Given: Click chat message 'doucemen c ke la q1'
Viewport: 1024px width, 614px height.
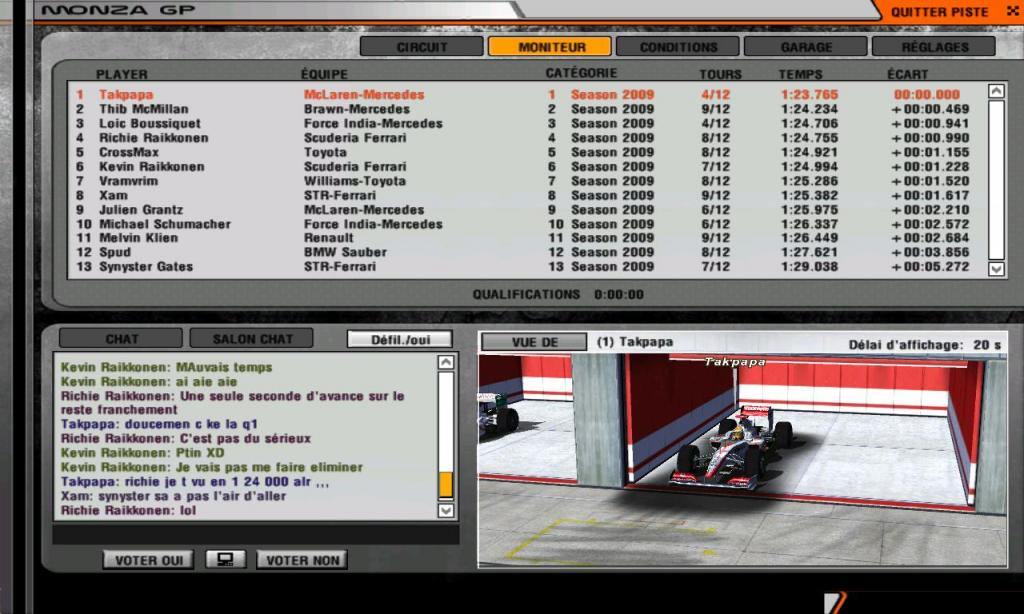Looking at the screenshot, I should pyautogui.click(x=159, y=424).
